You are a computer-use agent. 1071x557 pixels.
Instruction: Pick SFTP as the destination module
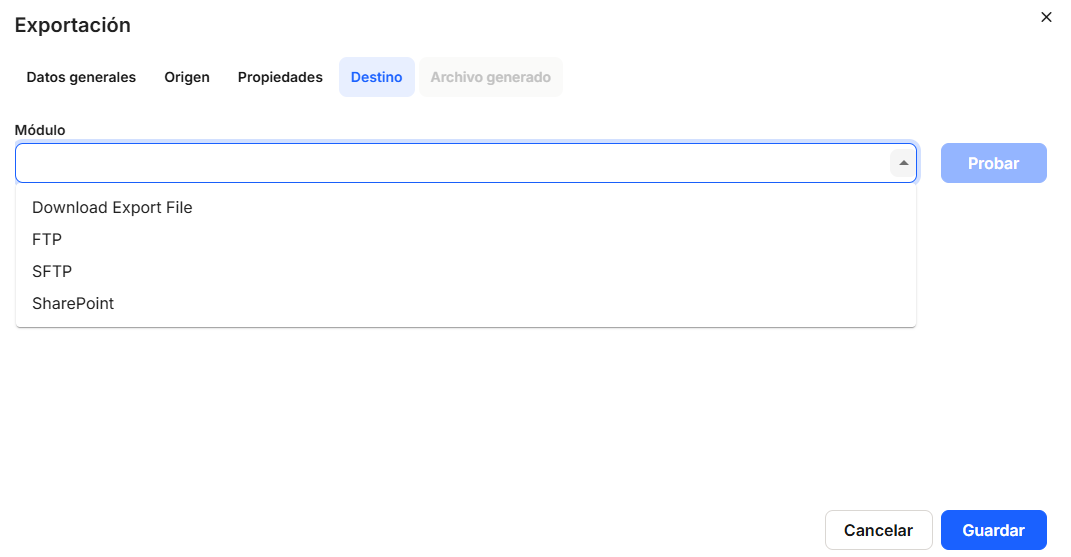[52, 272]
